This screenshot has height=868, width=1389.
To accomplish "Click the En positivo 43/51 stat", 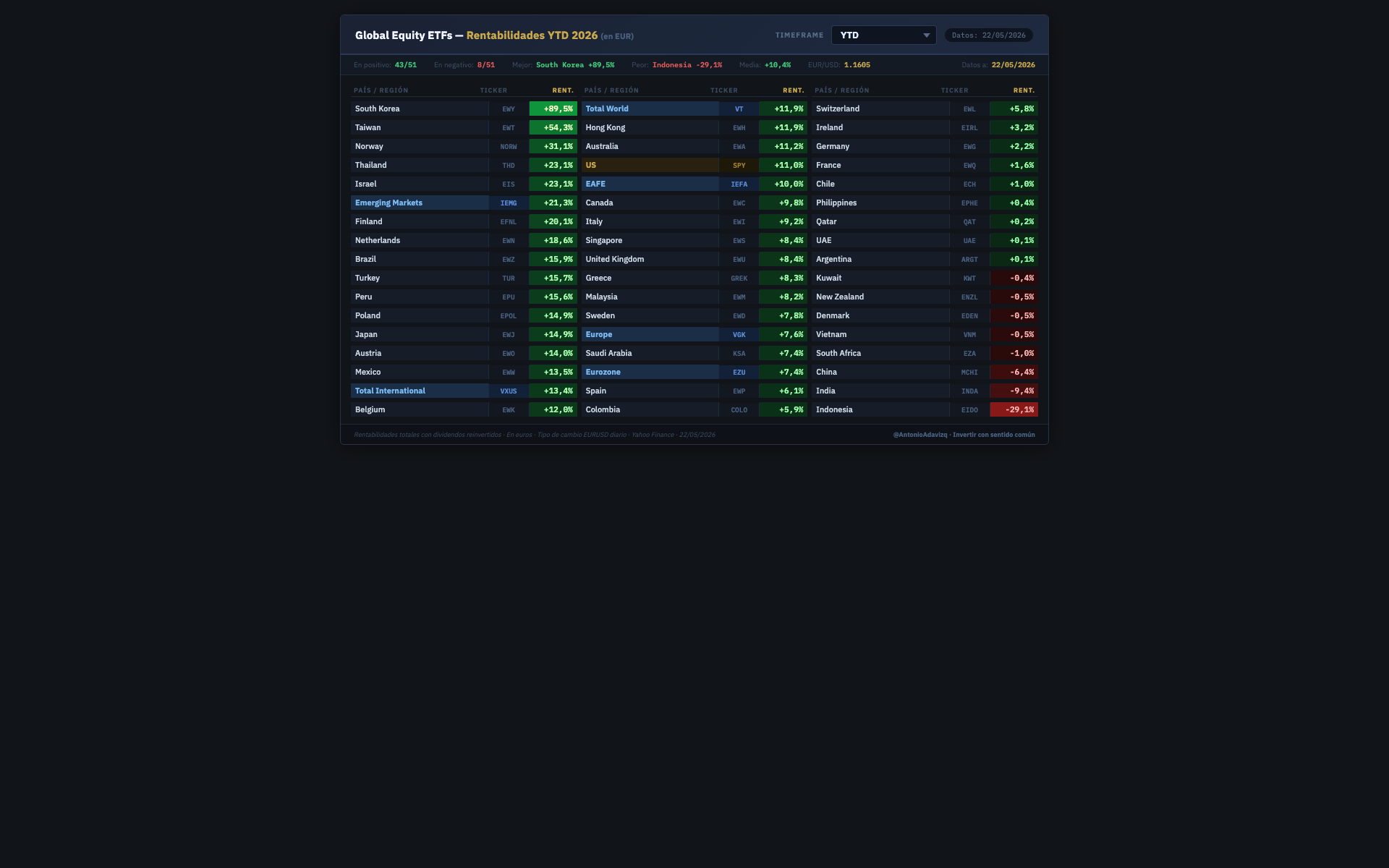I will pos(385,65).
